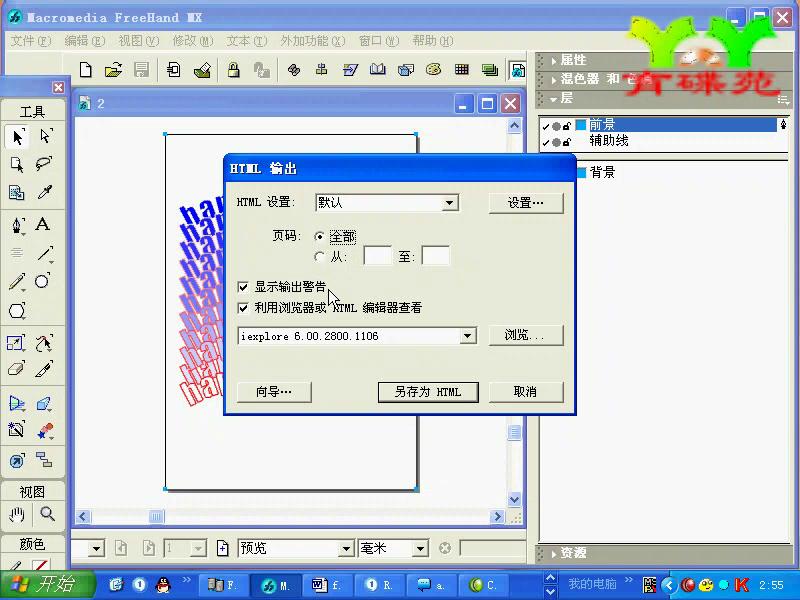Open the 毫米 units dropdown
The height and width of the screenshot is (600, 800).
click(420, 548)
